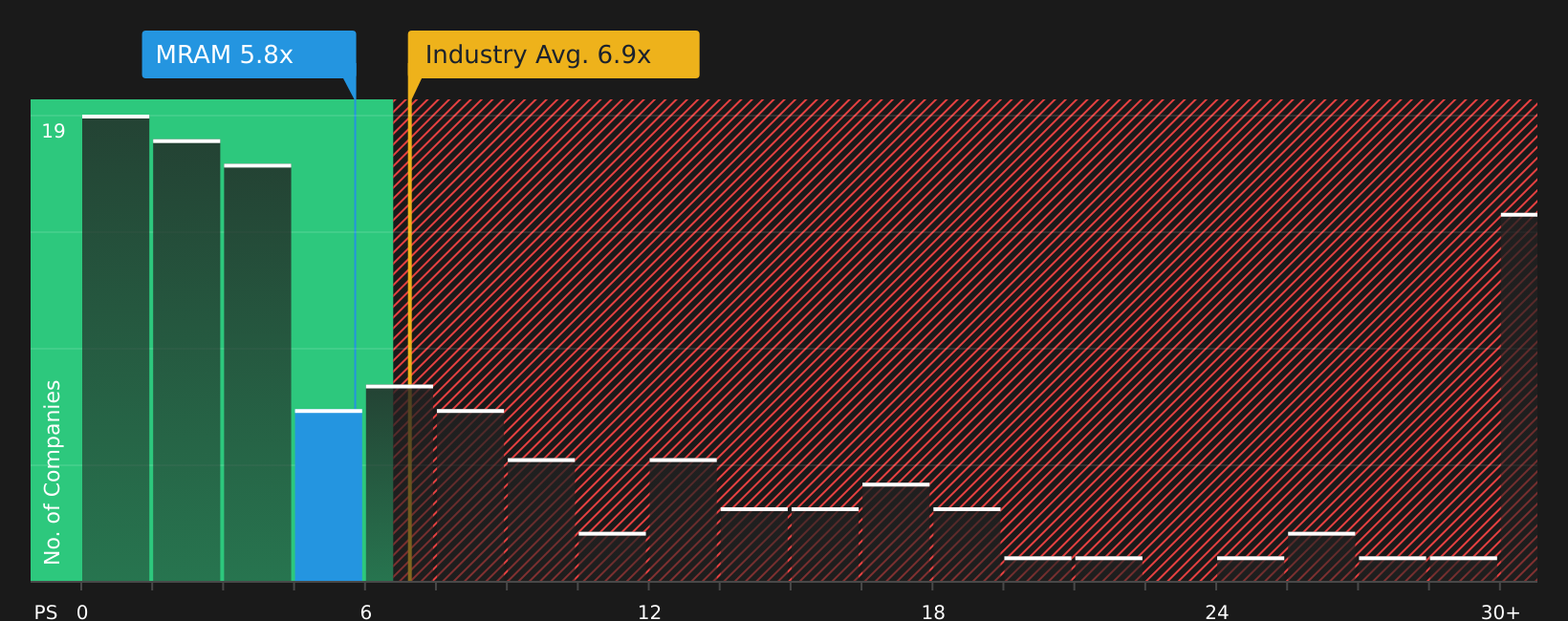Image resolution: width=1568 pixels, height=621 pixels.
Task: Click the x-axis label 12
Action: click(649, 612)
